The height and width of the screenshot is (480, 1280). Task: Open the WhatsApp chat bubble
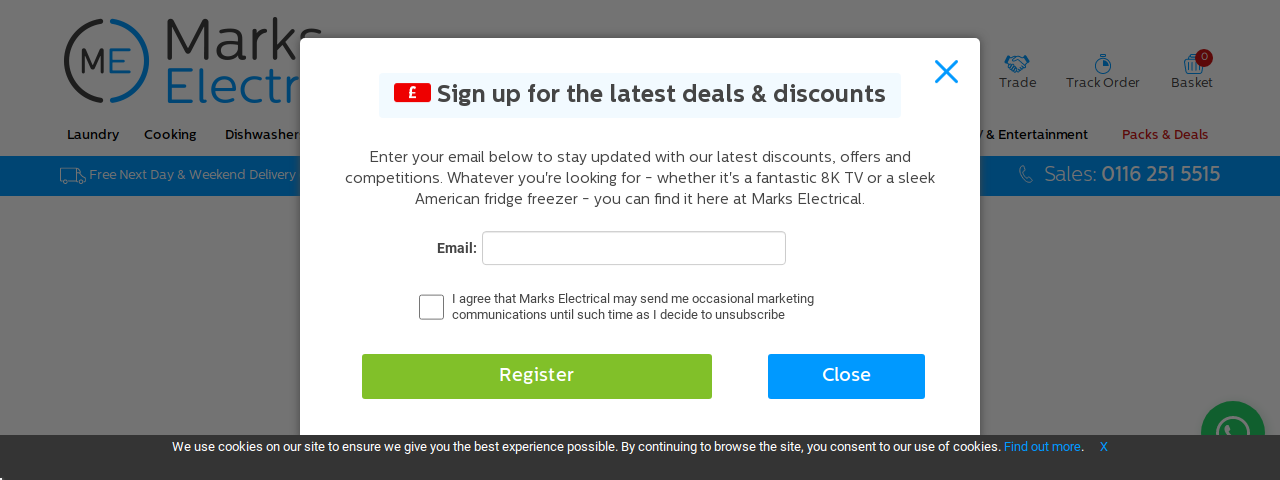pyautogui.click(x=1233, y=432)
